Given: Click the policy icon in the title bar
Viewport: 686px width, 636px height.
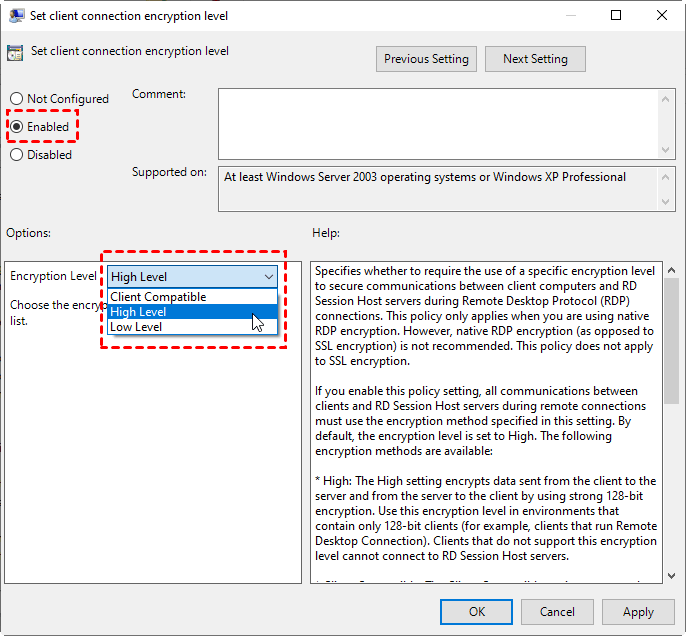Looking at the screenshot, I should pyautogui.click(x=16, y=16).
